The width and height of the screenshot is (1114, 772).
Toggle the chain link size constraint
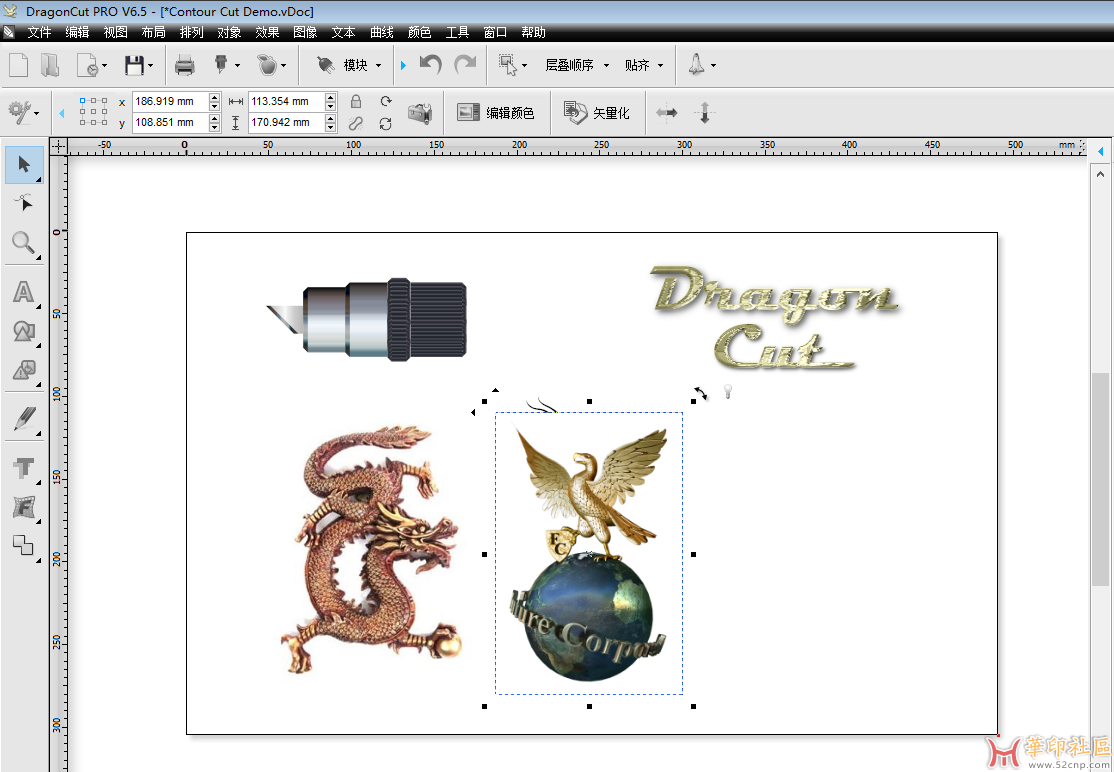coord(355,123)
